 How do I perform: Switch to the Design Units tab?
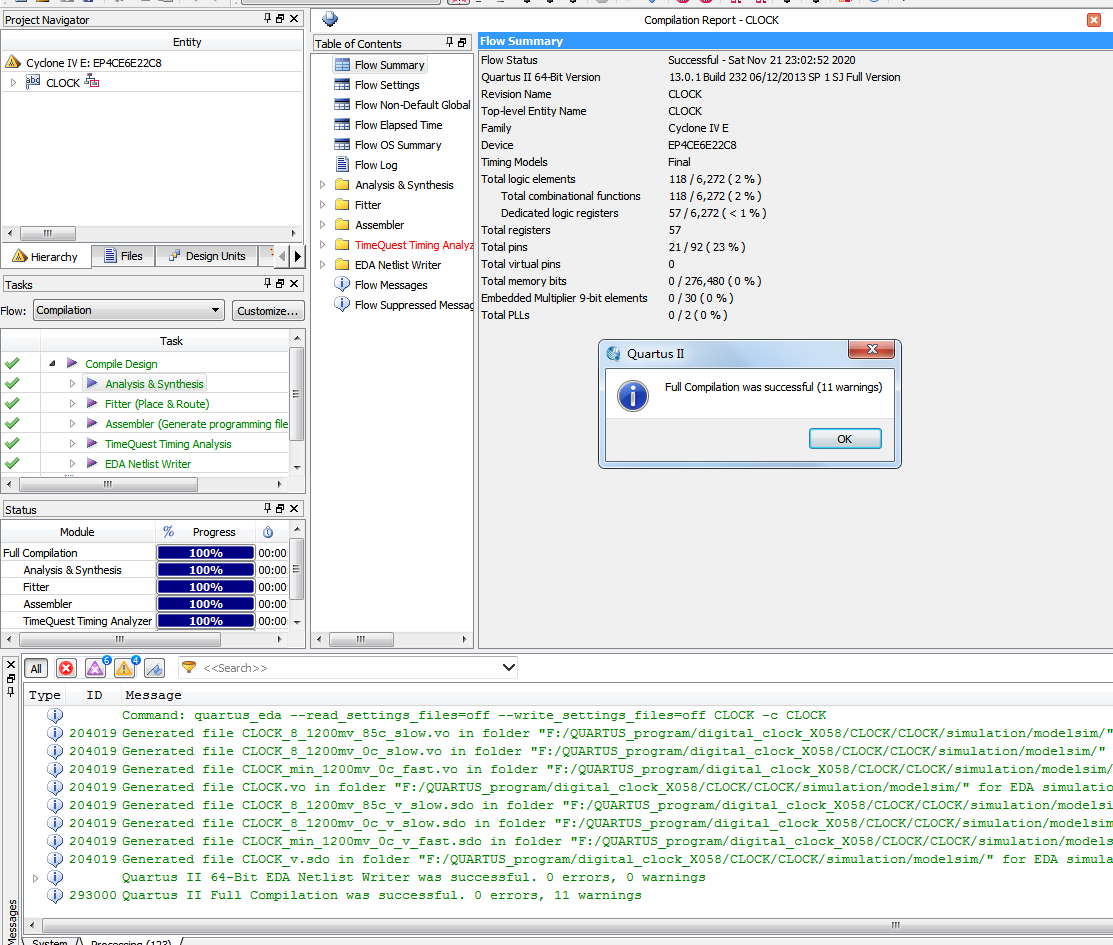point(205,256)
